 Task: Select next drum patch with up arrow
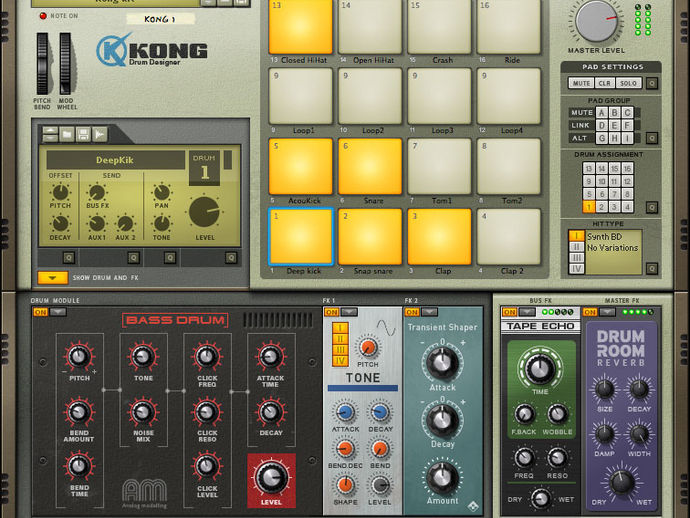pyautogui.click(x=50, y=130)
